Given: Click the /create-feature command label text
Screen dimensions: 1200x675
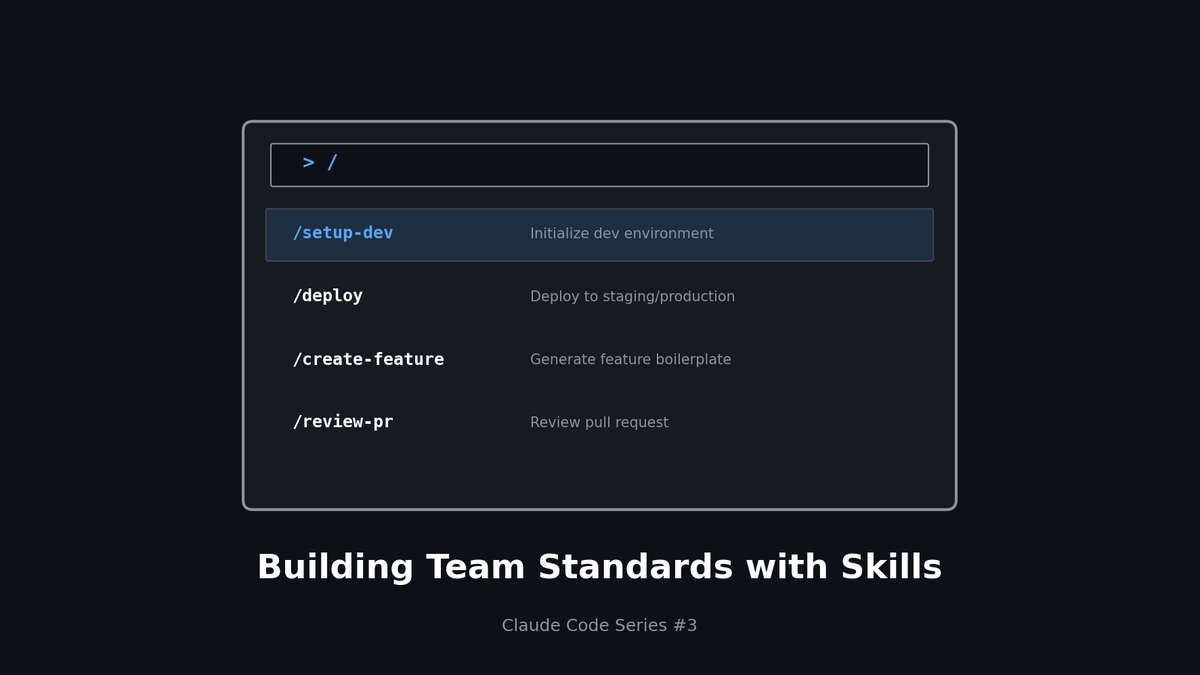Looking at the screenshot, I should click(369, 359).
